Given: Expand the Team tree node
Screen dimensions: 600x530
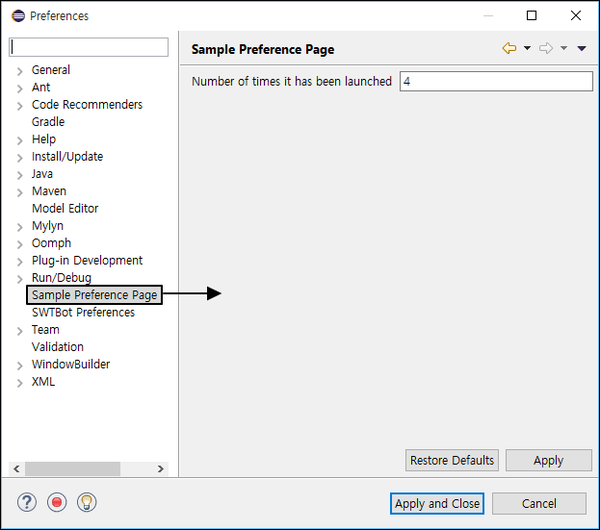Looking at the screenshot, I should (20, 331).
